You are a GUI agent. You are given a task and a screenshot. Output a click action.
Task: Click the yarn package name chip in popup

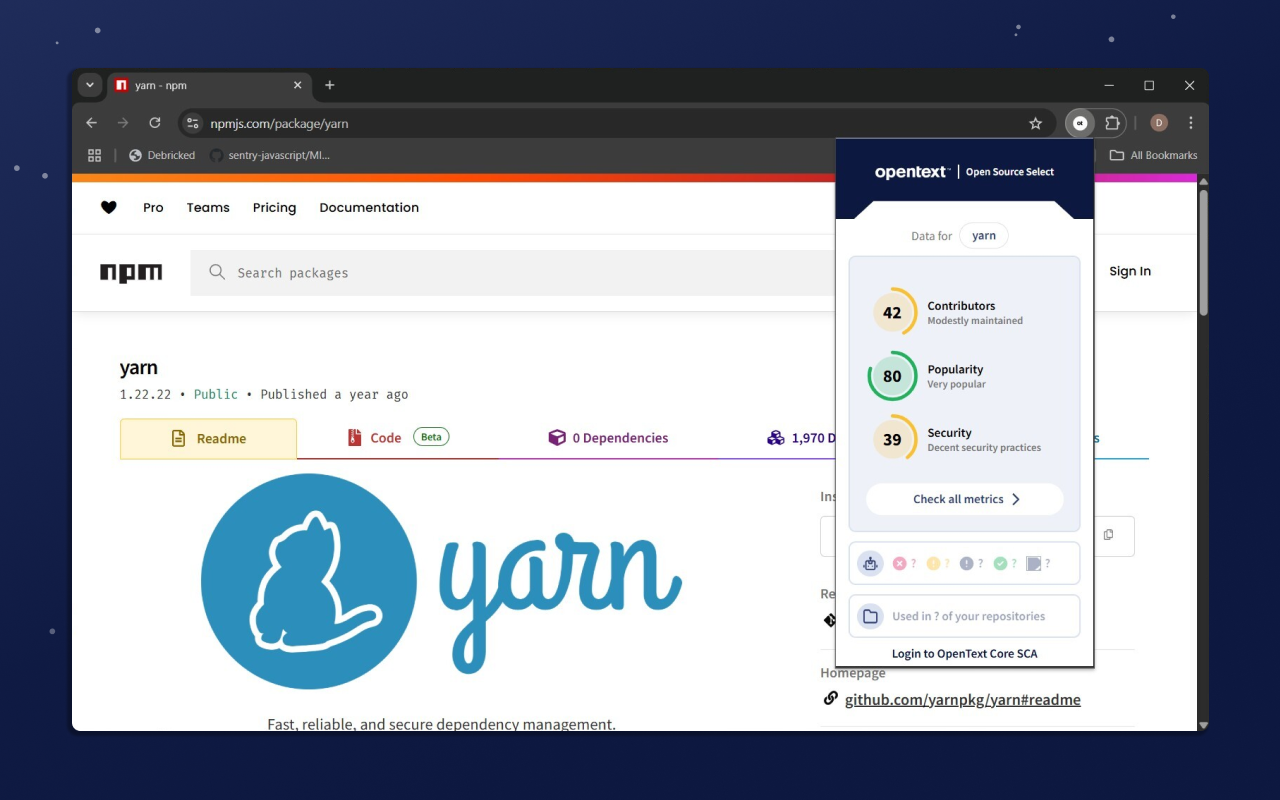984,236
